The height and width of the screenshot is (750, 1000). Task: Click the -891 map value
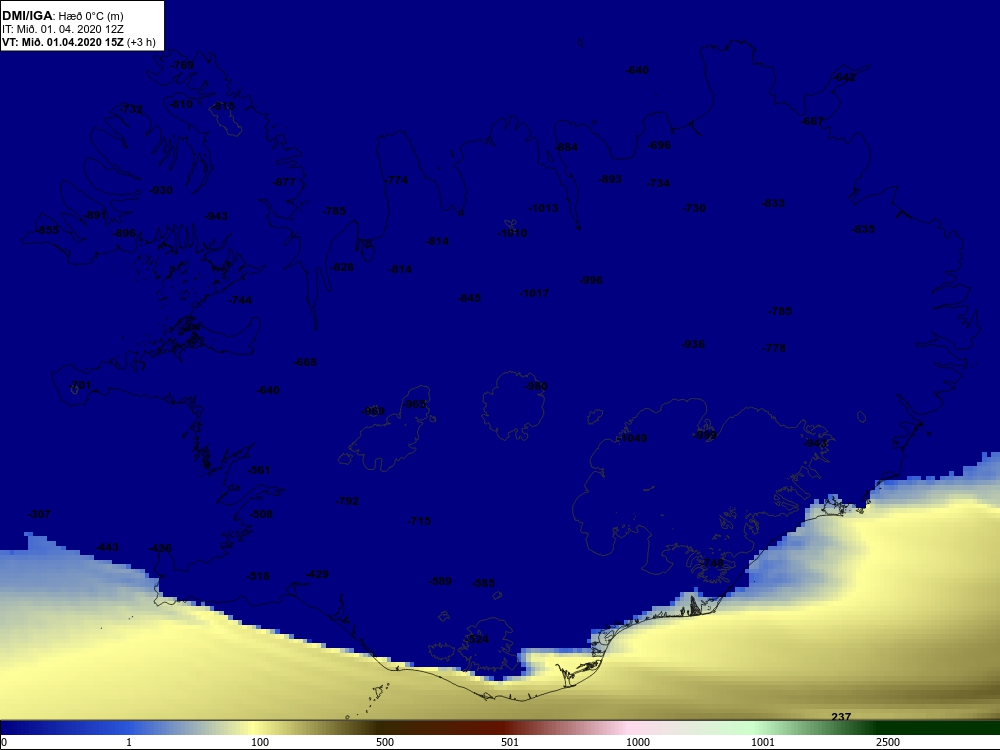tap(96, 215)
